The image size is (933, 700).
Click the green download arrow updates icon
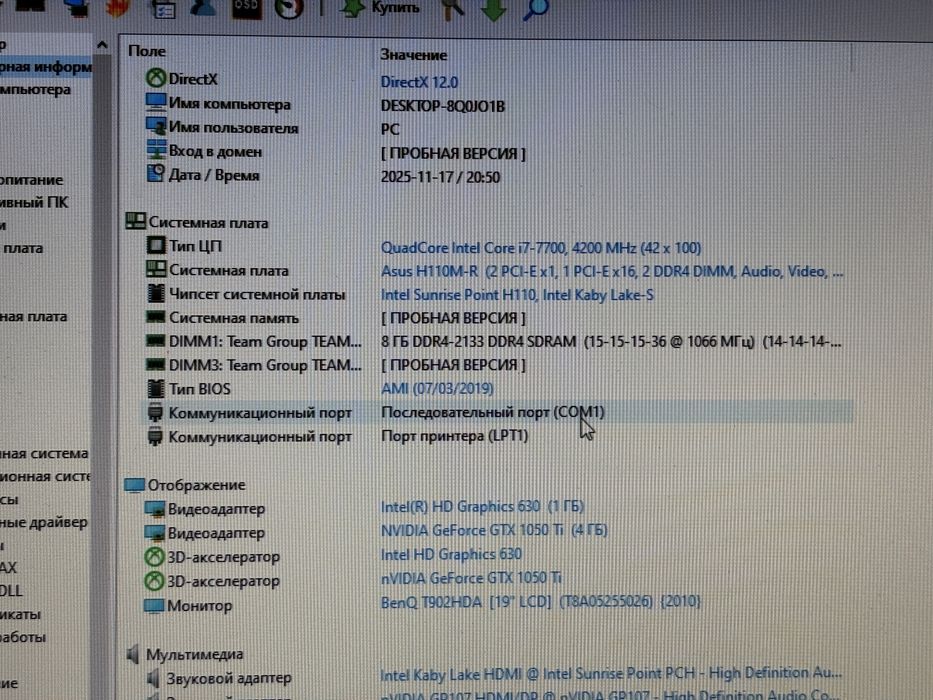(x=493, y=9)
